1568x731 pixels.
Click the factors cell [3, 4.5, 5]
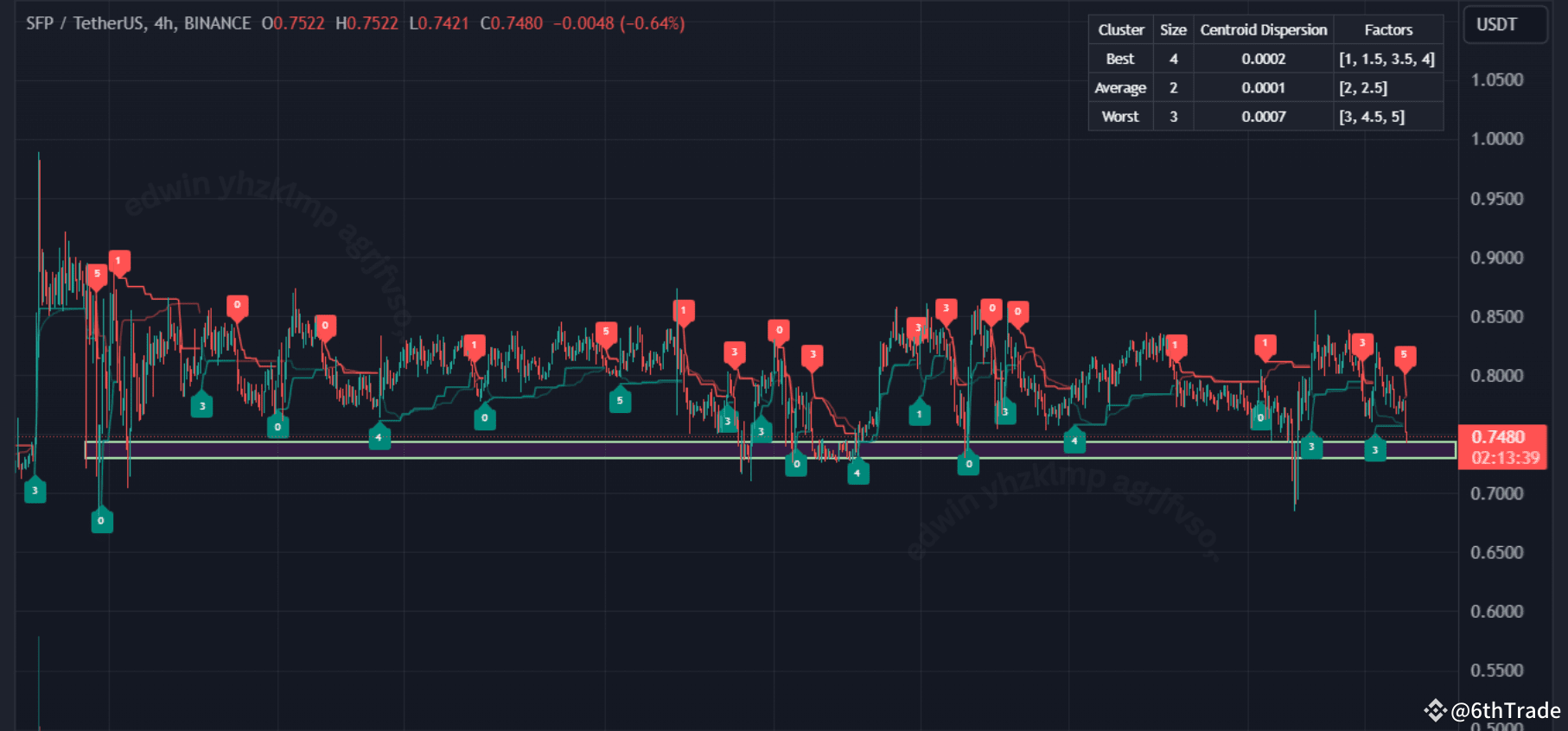(1388, 117)
